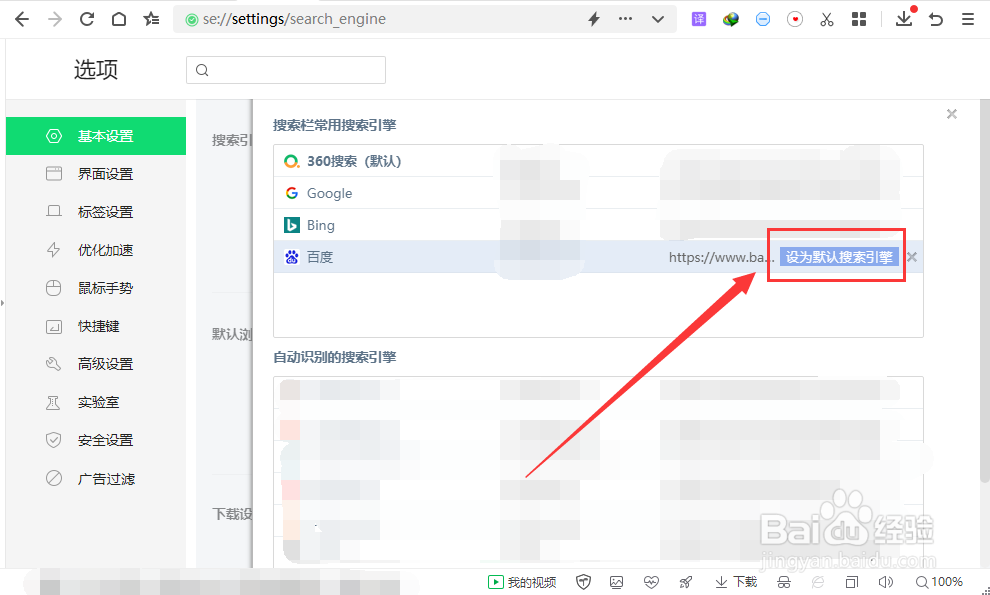
Task: Open 广告过滤 section
Action: coord(96,479)
